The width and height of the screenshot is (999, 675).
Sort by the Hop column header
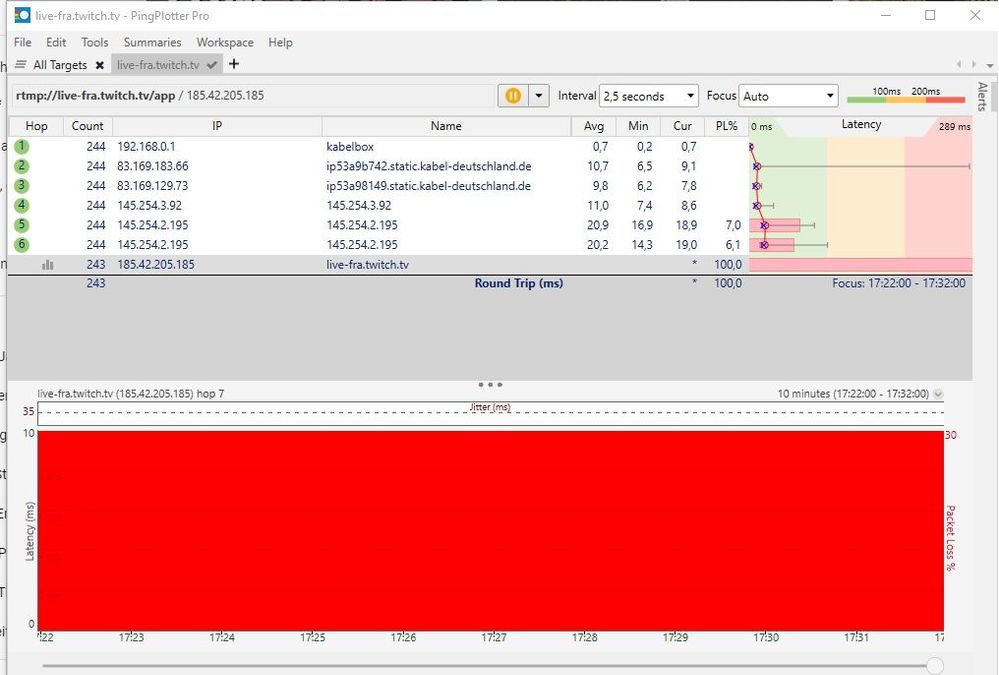coord(36,126)
